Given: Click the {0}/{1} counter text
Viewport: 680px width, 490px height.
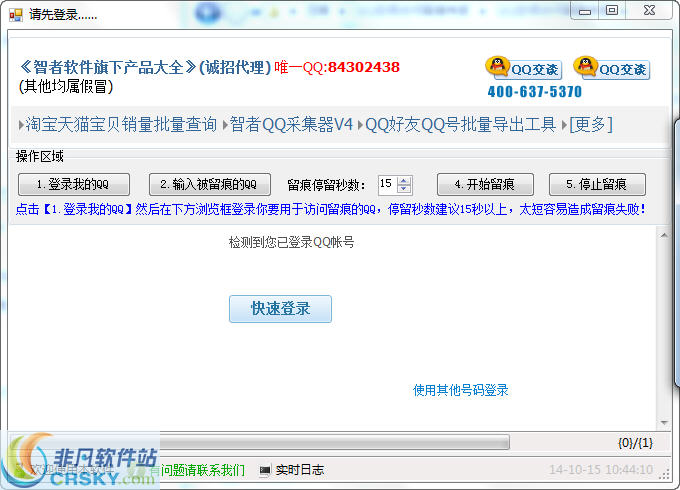Looking at the screenshot, I should (635, 443).
